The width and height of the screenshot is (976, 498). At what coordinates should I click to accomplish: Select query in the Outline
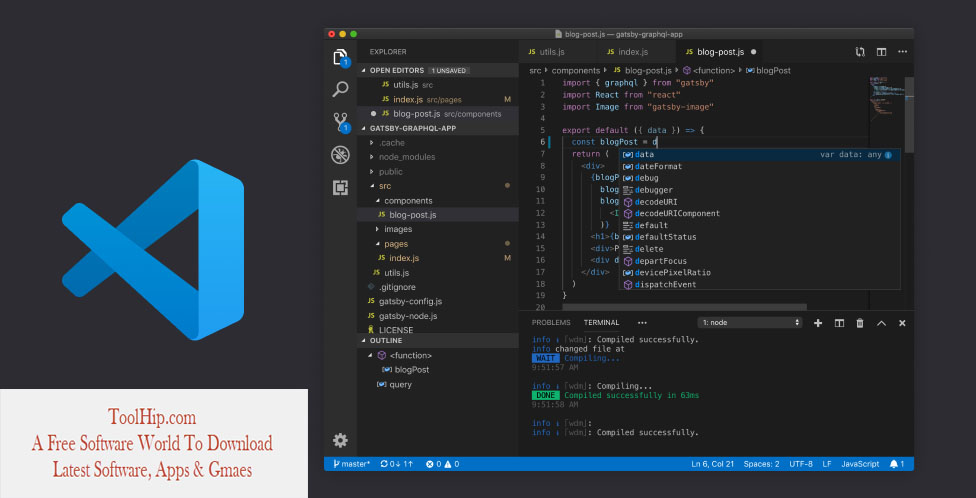click(438, 384)
